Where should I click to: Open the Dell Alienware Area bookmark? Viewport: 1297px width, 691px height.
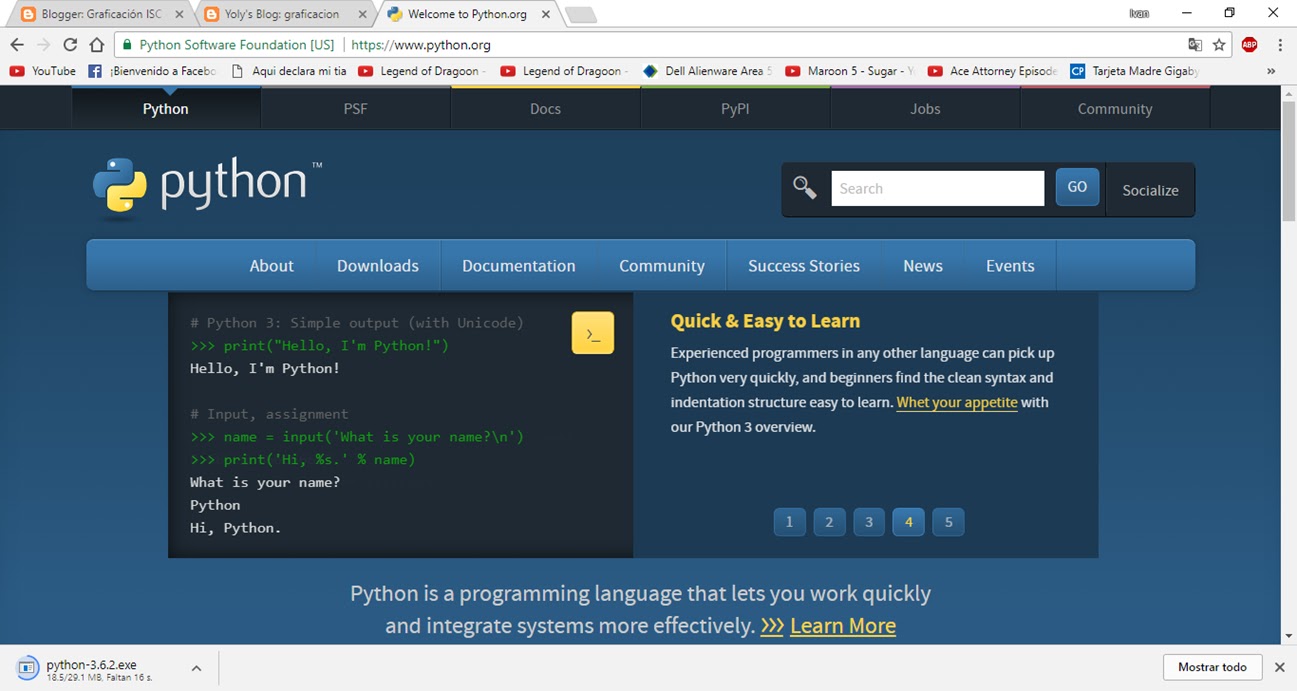pyautogui.click(x=707, y=71)
